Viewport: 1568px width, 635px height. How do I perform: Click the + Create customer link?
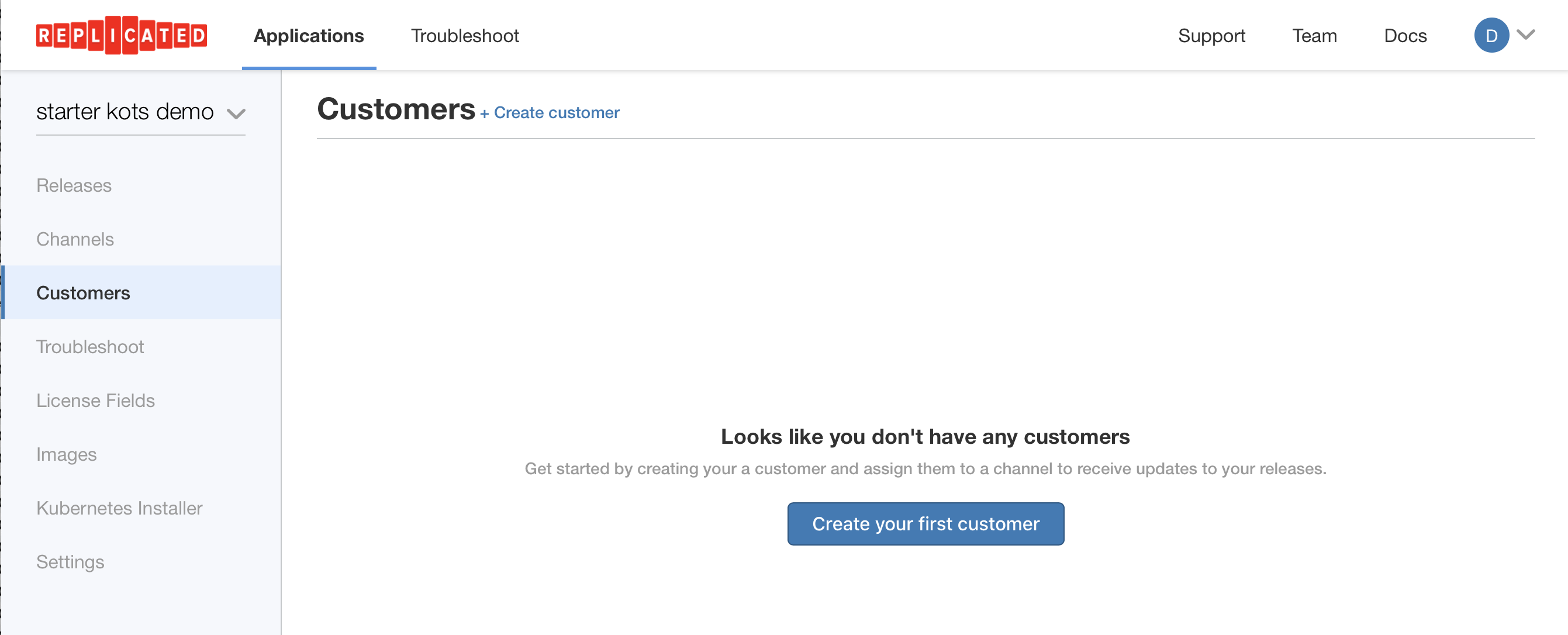click(550, 113)
